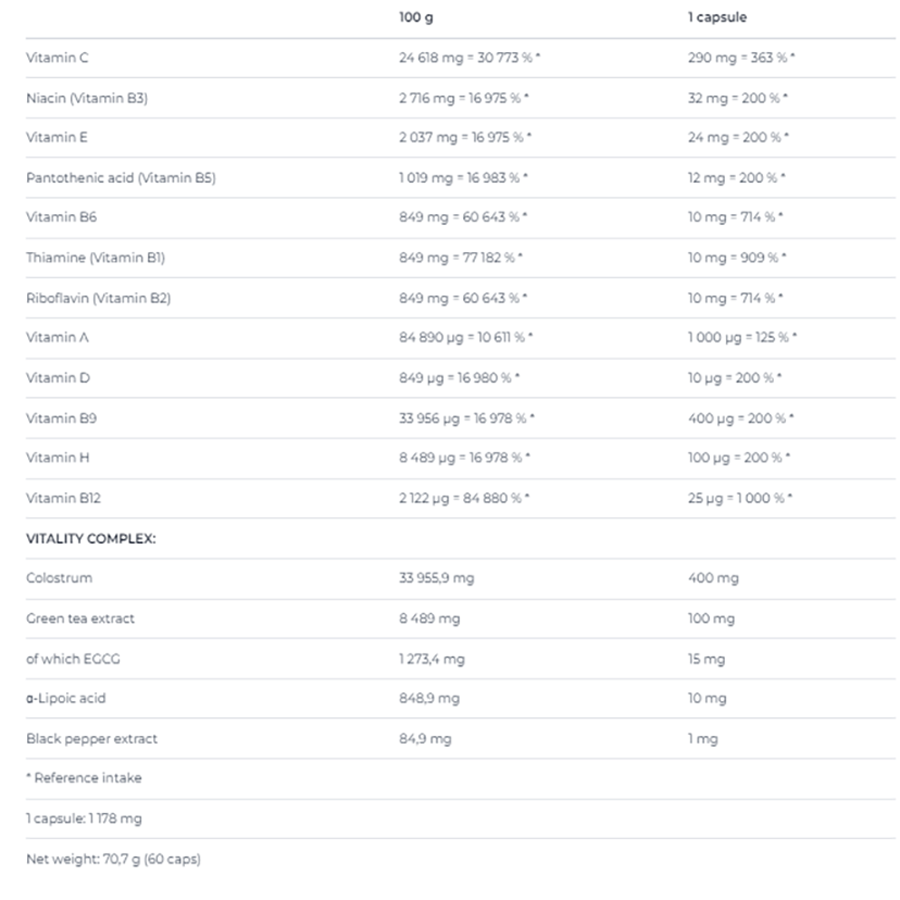Screen dimensions: 900x900
Task: Click the Colostrum row label
Action: coord(59,578)
